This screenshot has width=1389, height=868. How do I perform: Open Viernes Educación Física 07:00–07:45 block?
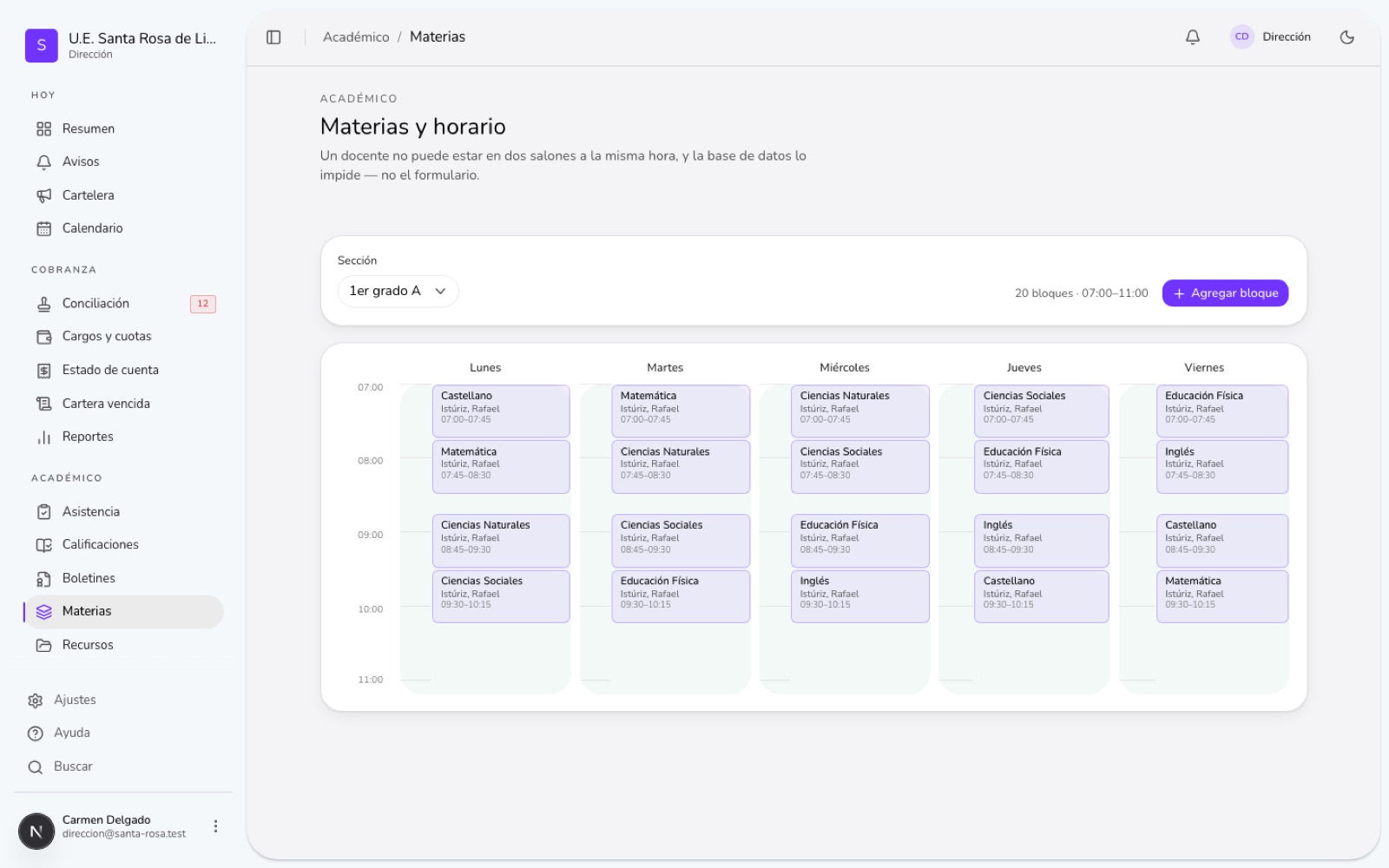point(1222,411)
